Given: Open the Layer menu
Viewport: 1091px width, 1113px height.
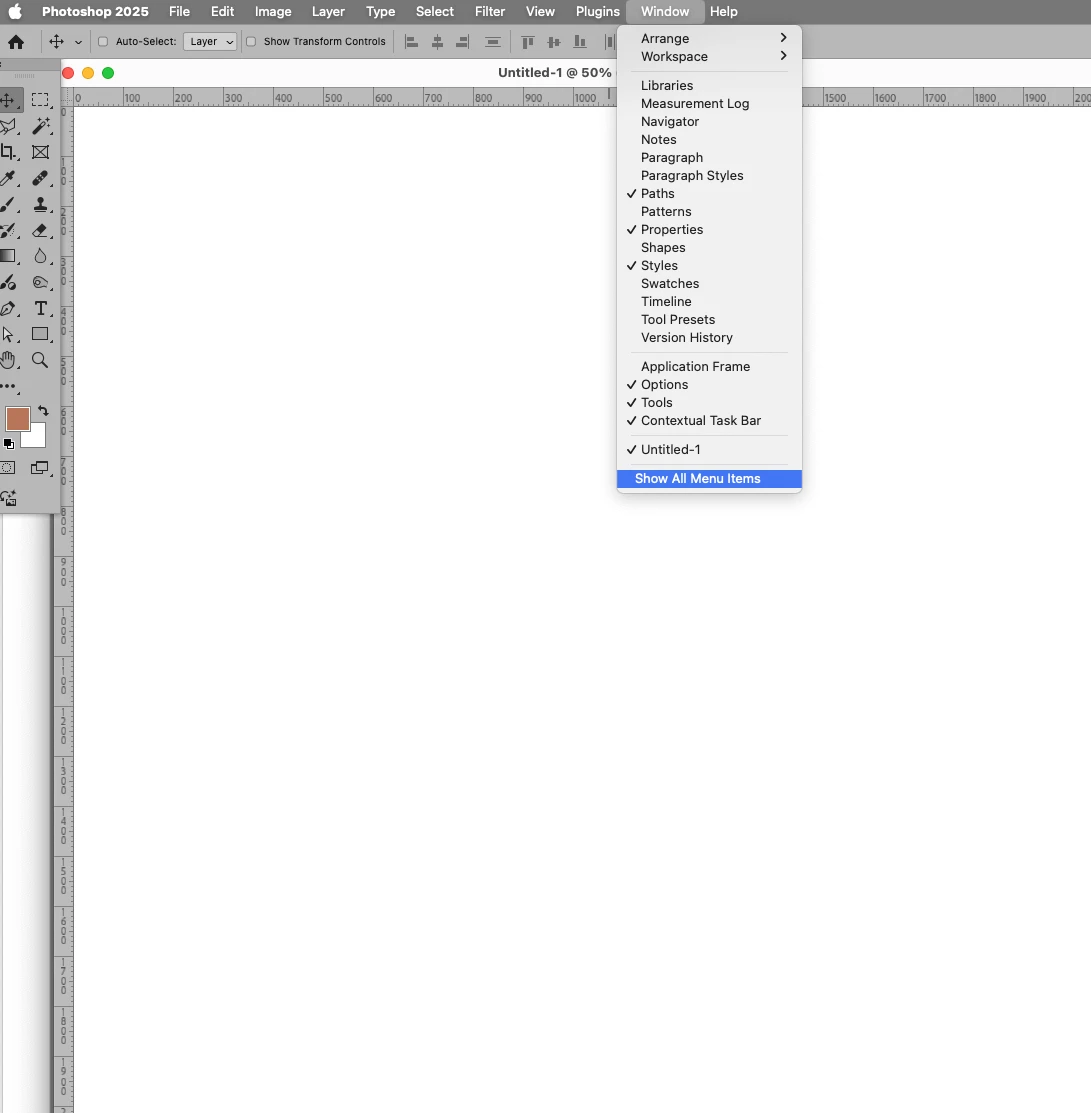Looking at the screenshot, I should click(x=328, y=11).
